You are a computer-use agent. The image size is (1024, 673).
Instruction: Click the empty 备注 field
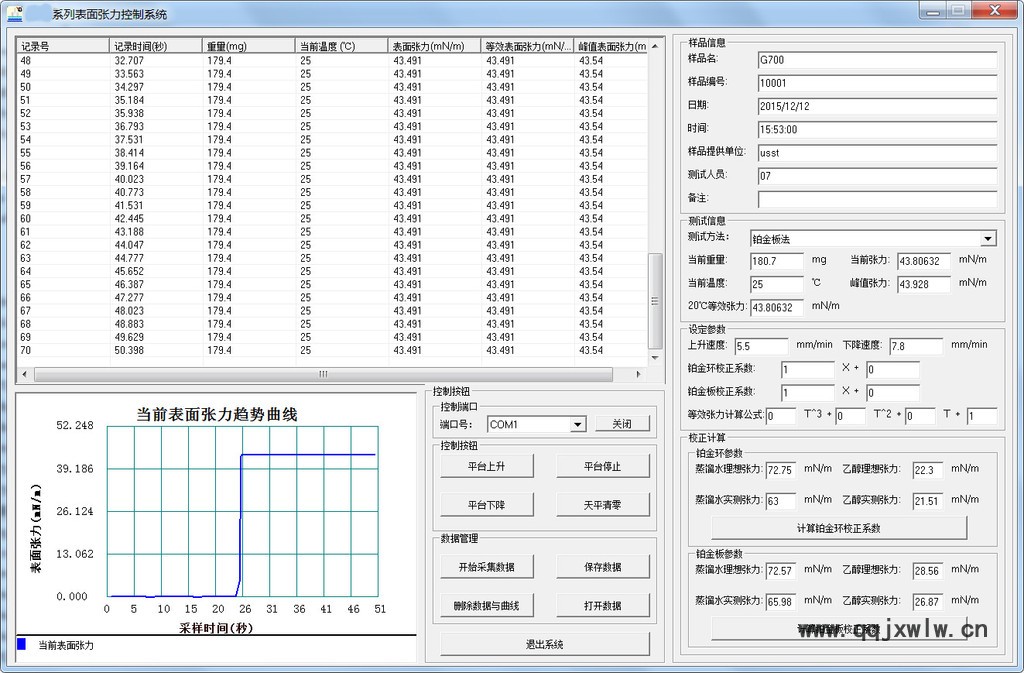(x=877, y=199)
